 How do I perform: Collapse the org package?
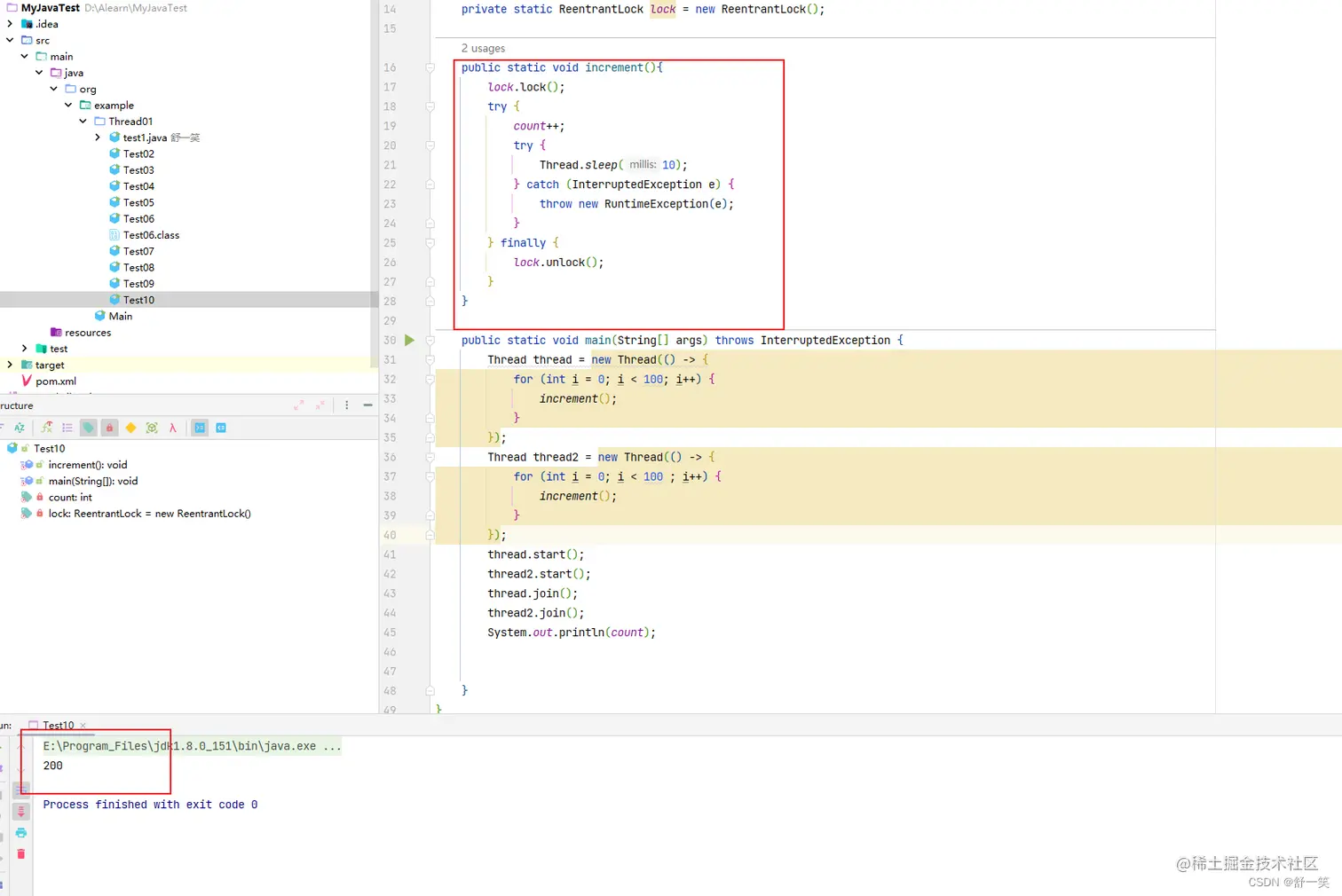click(53, 89)
